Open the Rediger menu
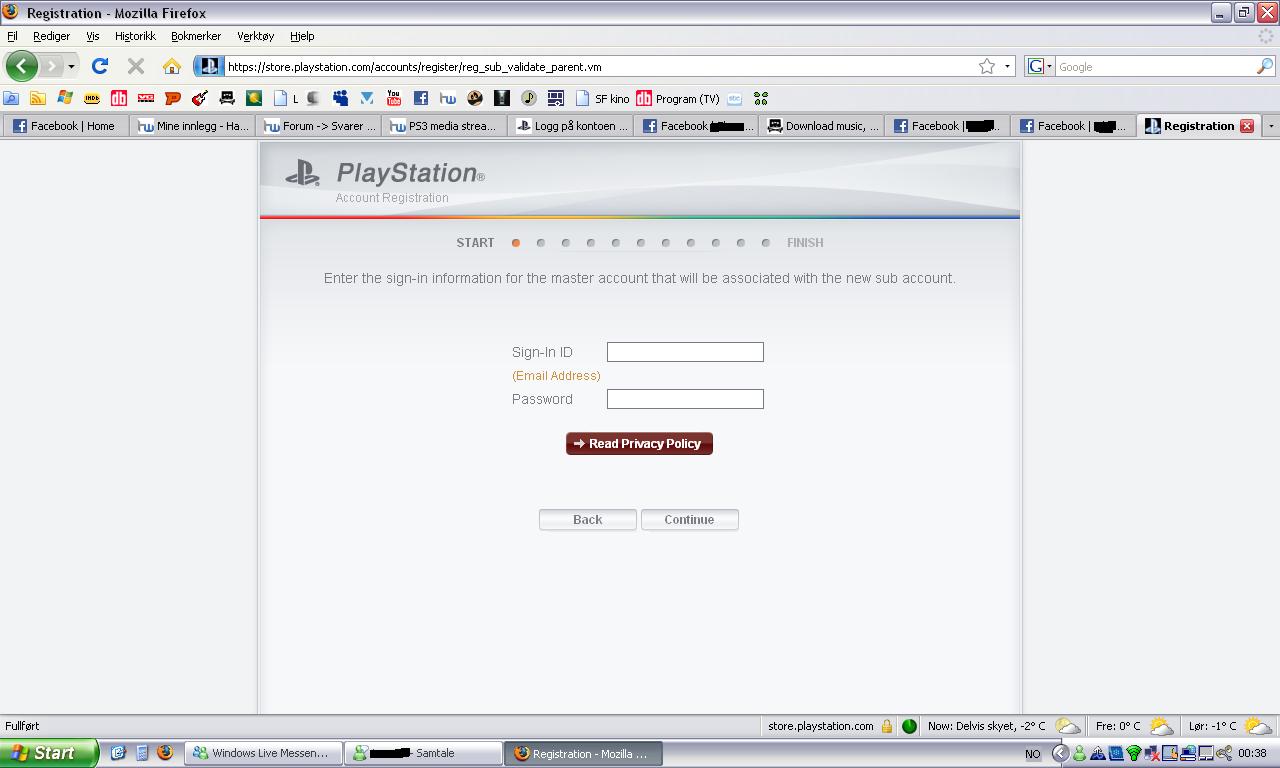Screen dimensions: 1280x768 click(51, 36)
